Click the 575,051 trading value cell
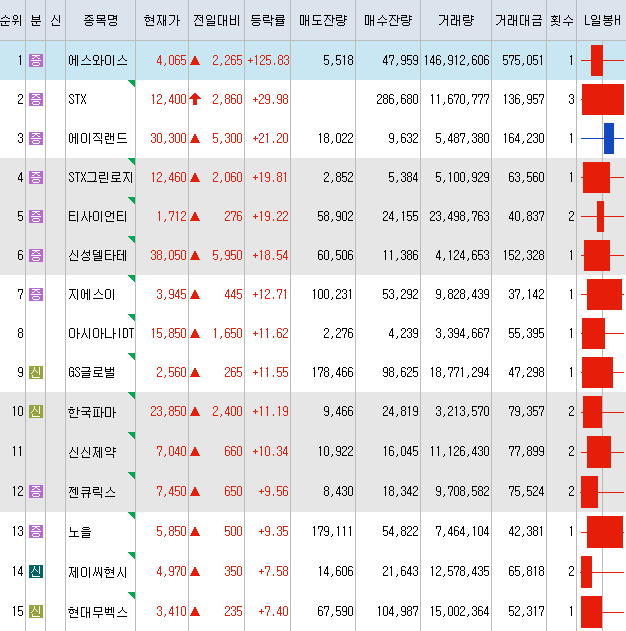Screen dimensions: 626x631 pos(523,60)
